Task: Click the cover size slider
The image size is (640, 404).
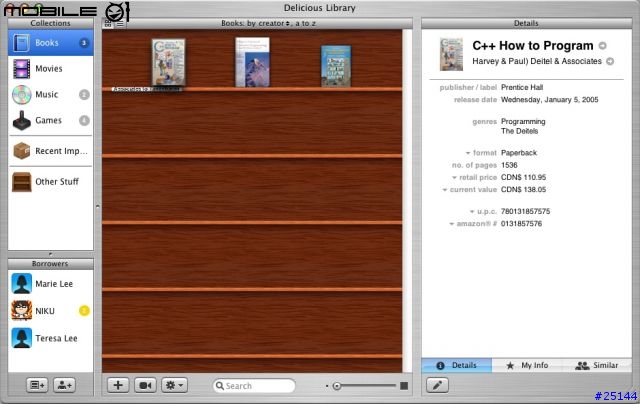Action: pyautogui.click(x=364, y=386)
